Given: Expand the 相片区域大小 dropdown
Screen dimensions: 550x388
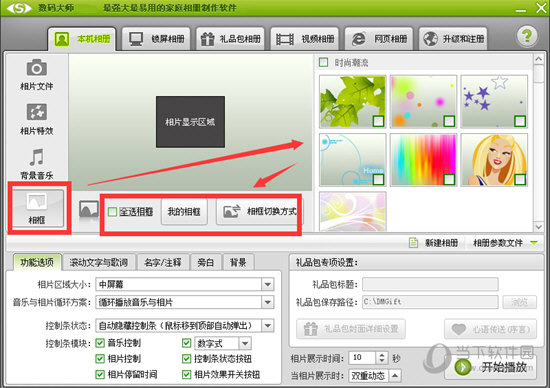Looking at the screenshot, I should (x=268, y=284).
